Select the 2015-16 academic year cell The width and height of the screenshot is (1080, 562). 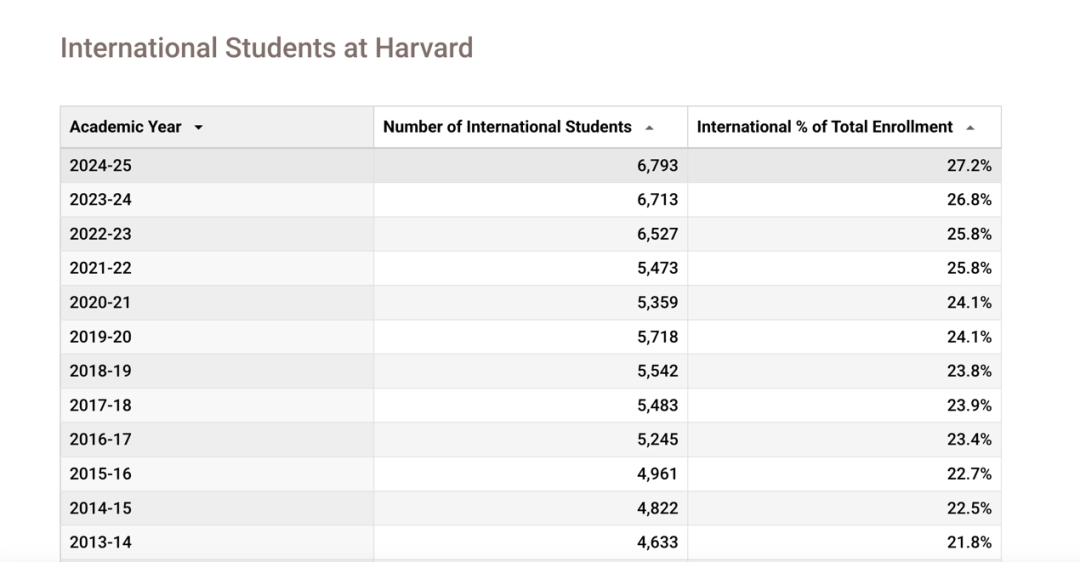[x=217, y=474]
